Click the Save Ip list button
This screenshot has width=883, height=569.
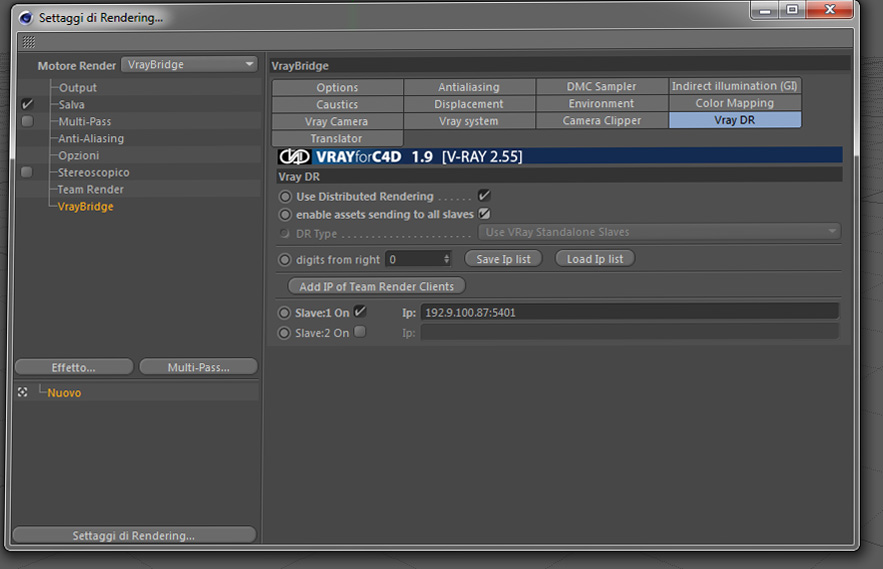(x=503, y=259)
